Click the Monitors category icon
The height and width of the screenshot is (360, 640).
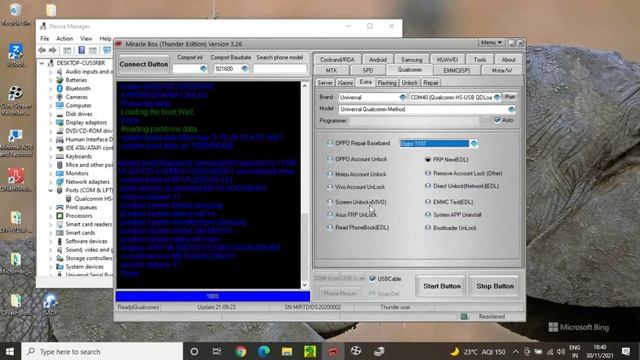60,173
